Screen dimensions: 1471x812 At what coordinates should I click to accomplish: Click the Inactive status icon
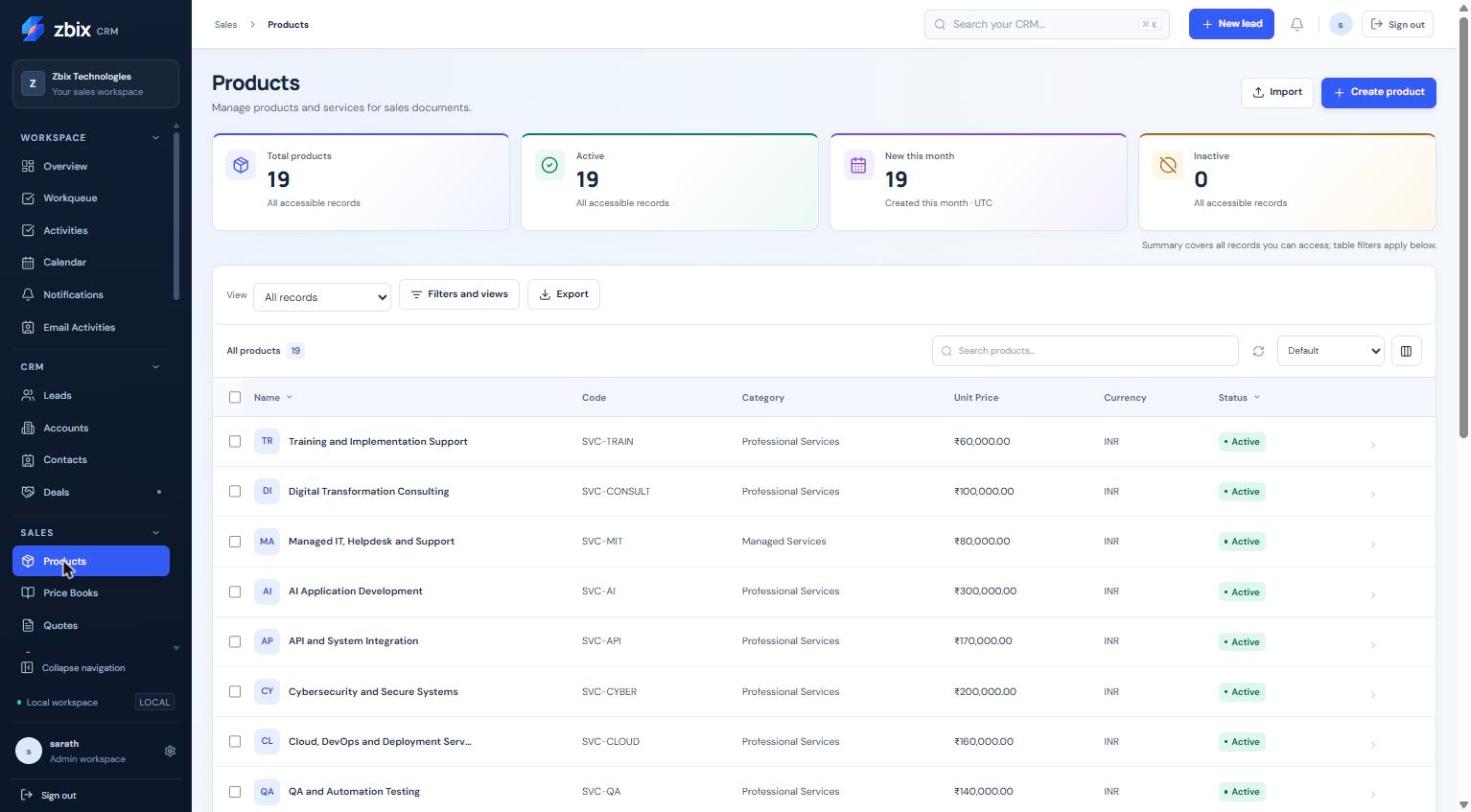pos(1167,166)
